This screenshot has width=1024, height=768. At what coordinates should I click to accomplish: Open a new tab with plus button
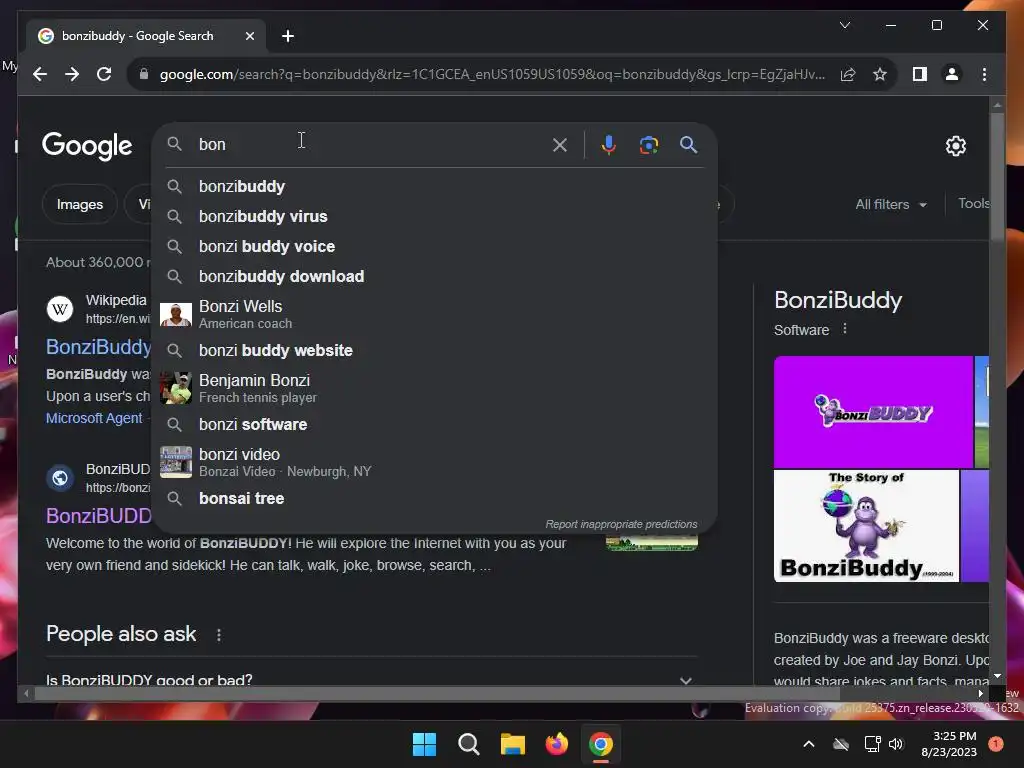pyautogui.click(x=288, y=36)
